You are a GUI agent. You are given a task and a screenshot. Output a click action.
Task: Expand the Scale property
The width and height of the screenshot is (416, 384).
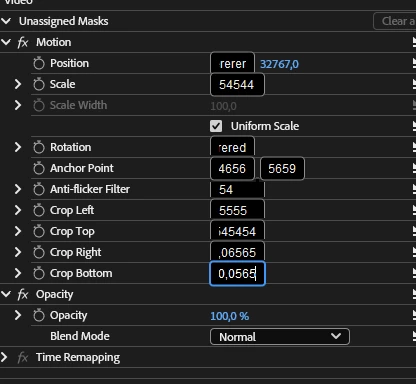click(x=18, y=84)
